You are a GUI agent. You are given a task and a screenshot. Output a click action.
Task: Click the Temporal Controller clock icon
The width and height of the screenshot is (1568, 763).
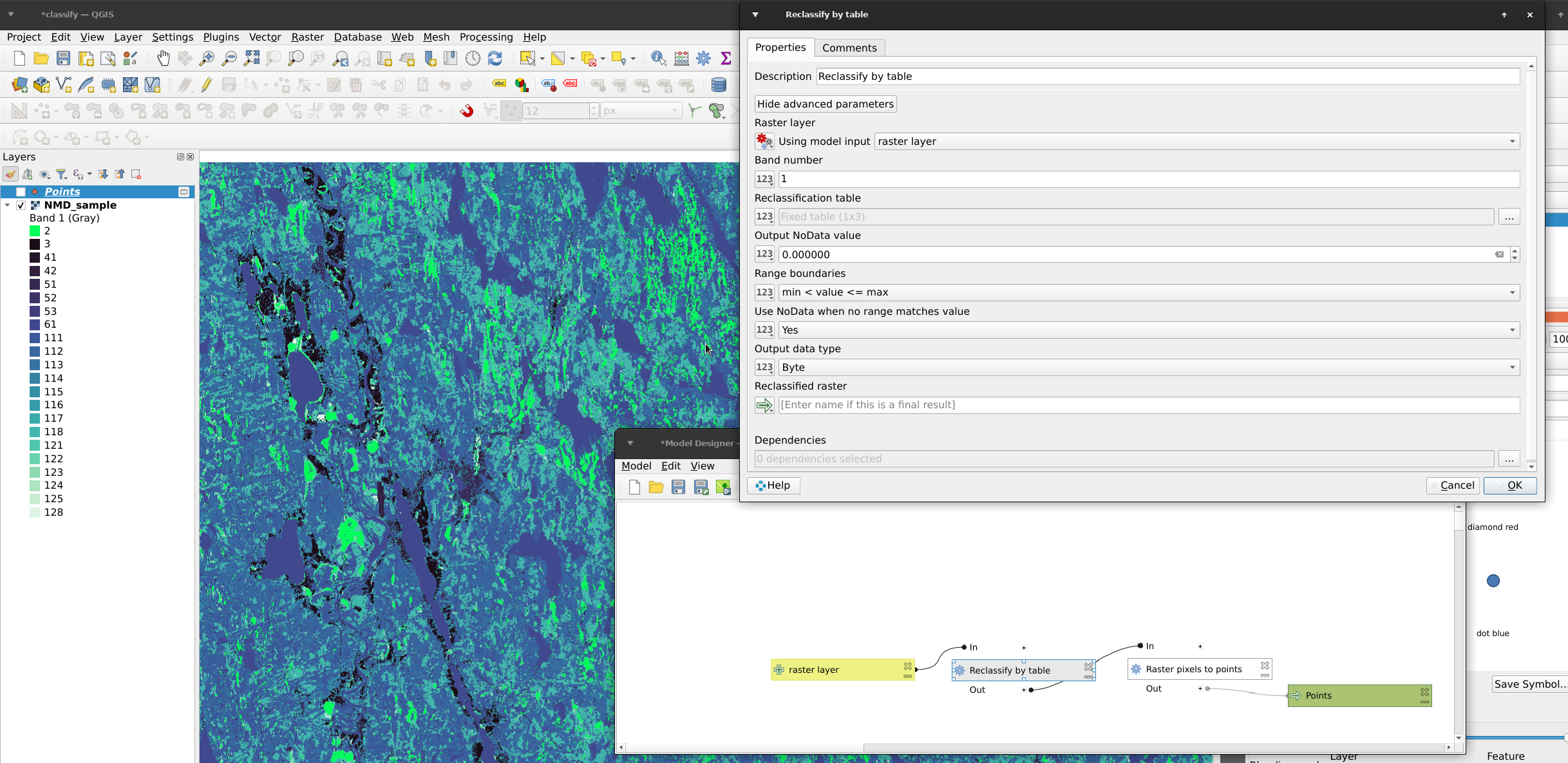(473, 59)
